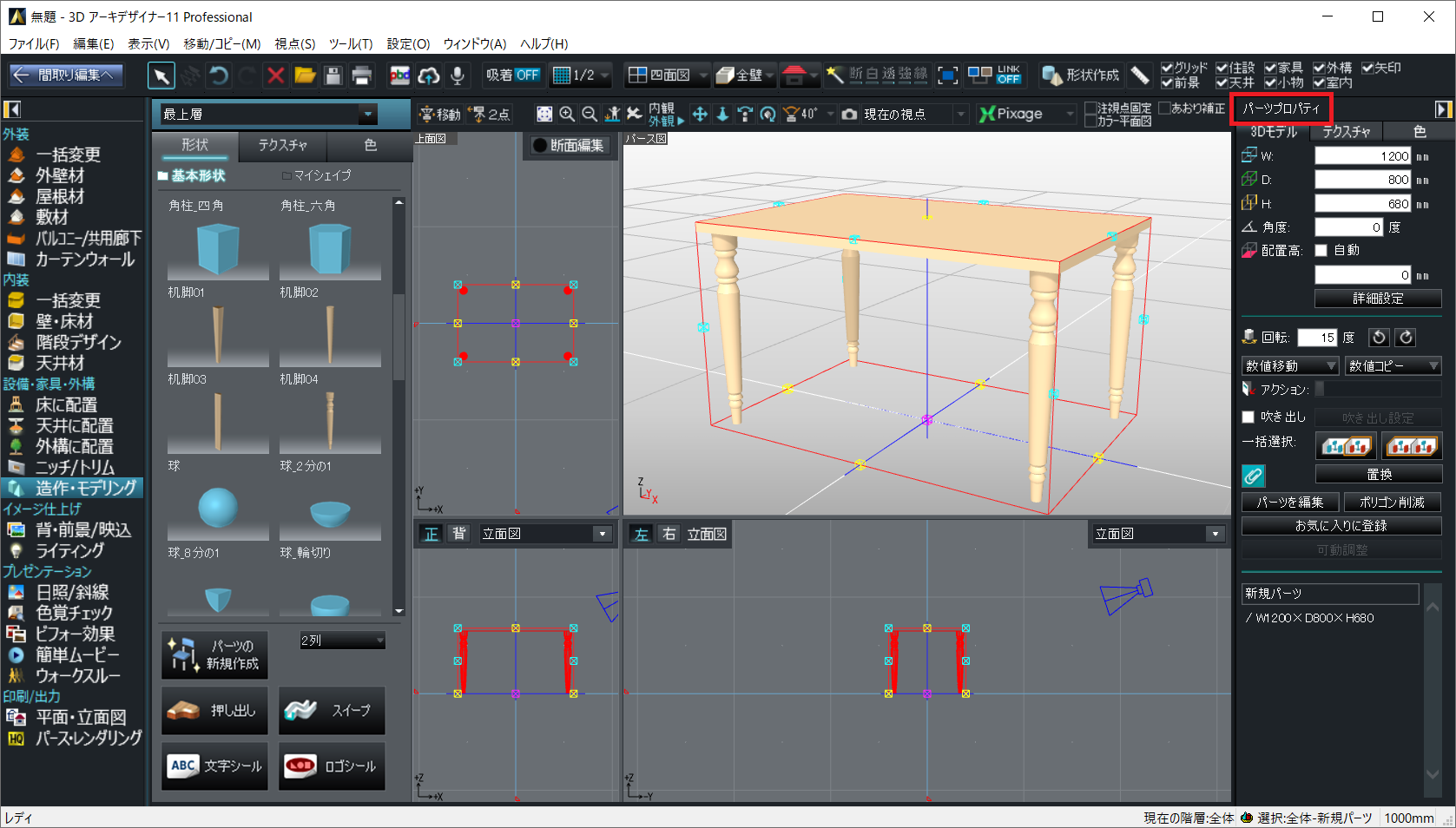Image resolution: width=1456 pixels, height=828 pixels.
Task: Click the paperclip attachment icon
Action: click(x=1253, y=476)
